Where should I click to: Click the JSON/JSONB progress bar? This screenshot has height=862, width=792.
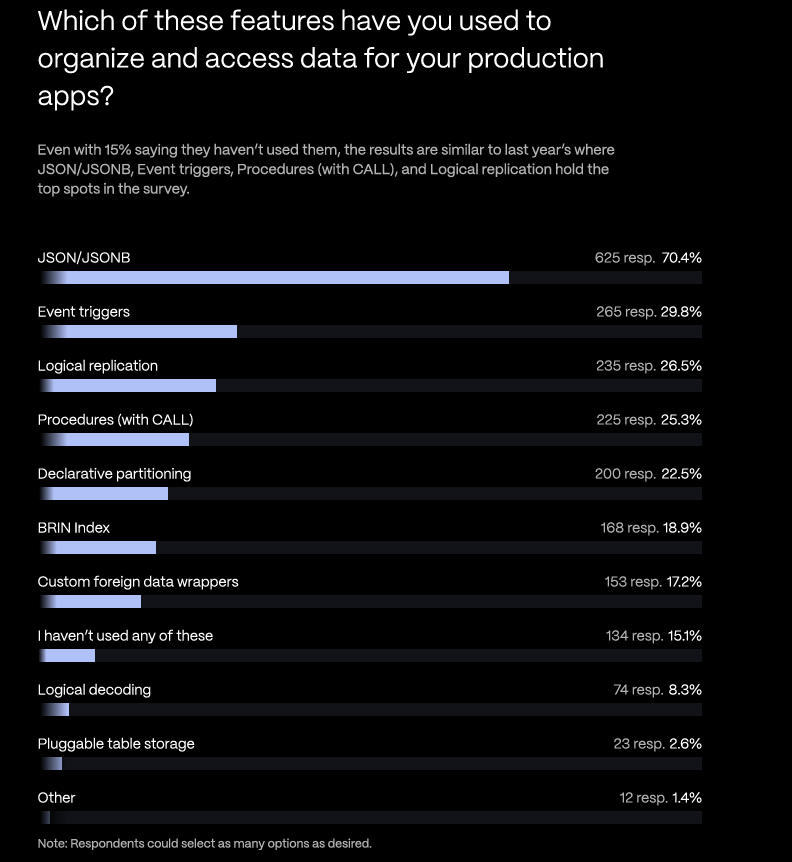coord(273,277)
